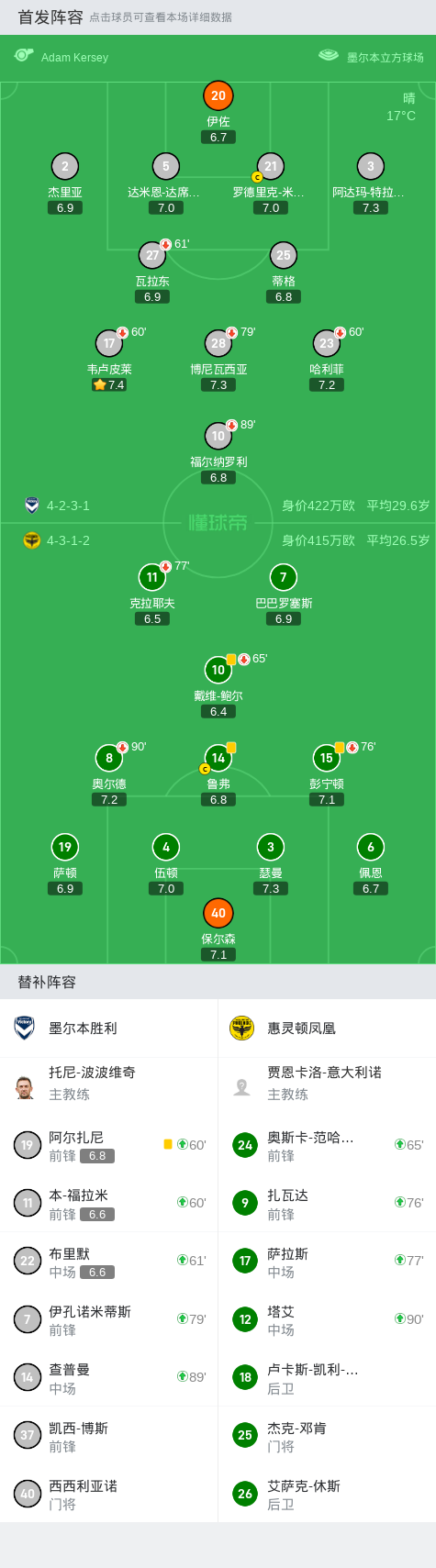View coach 托尼-波波维奇 profile photo
Image resolution: width=436 pixels, height=1568 pixels.
[25, 1086]
